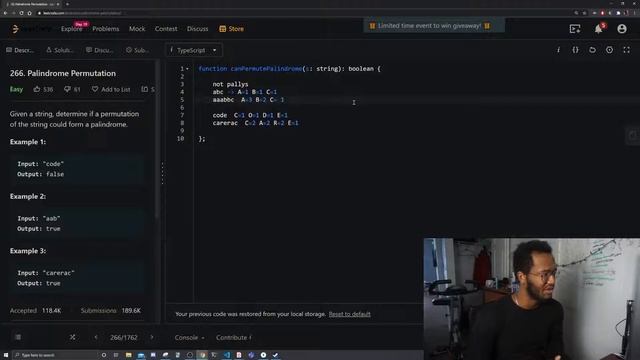Switch to the Discuss tab
The width and height of the screenshot is (640, 360).
pos(100,50)
